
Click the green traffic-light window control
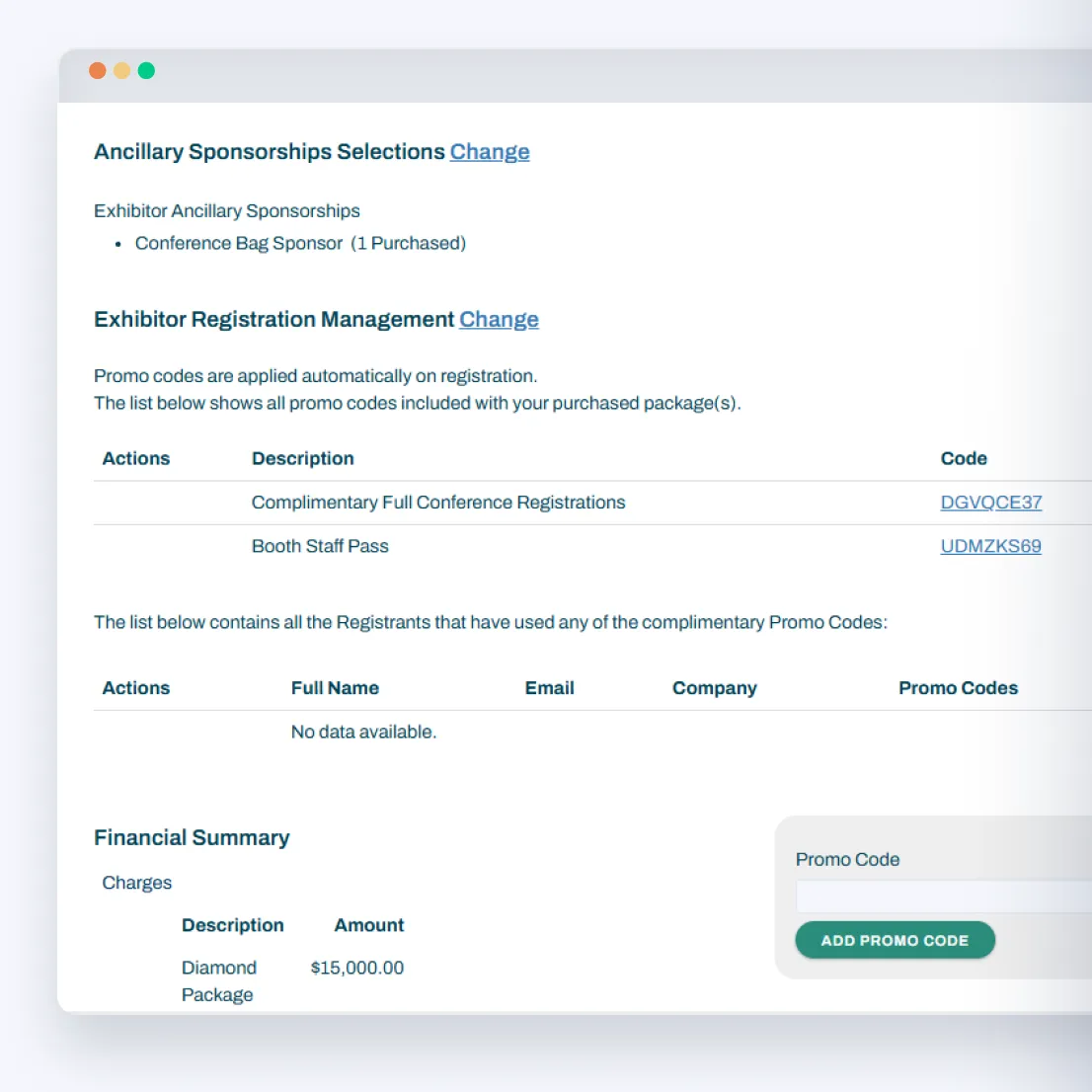click(146, 70)
